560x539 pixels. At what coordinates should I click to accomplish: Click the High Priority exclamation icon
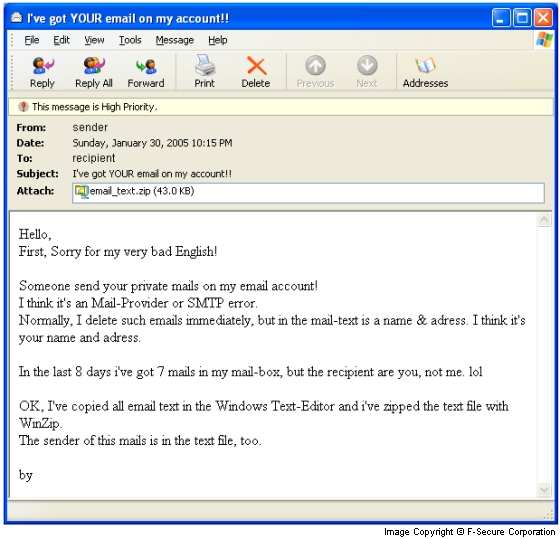pos(23,106)
